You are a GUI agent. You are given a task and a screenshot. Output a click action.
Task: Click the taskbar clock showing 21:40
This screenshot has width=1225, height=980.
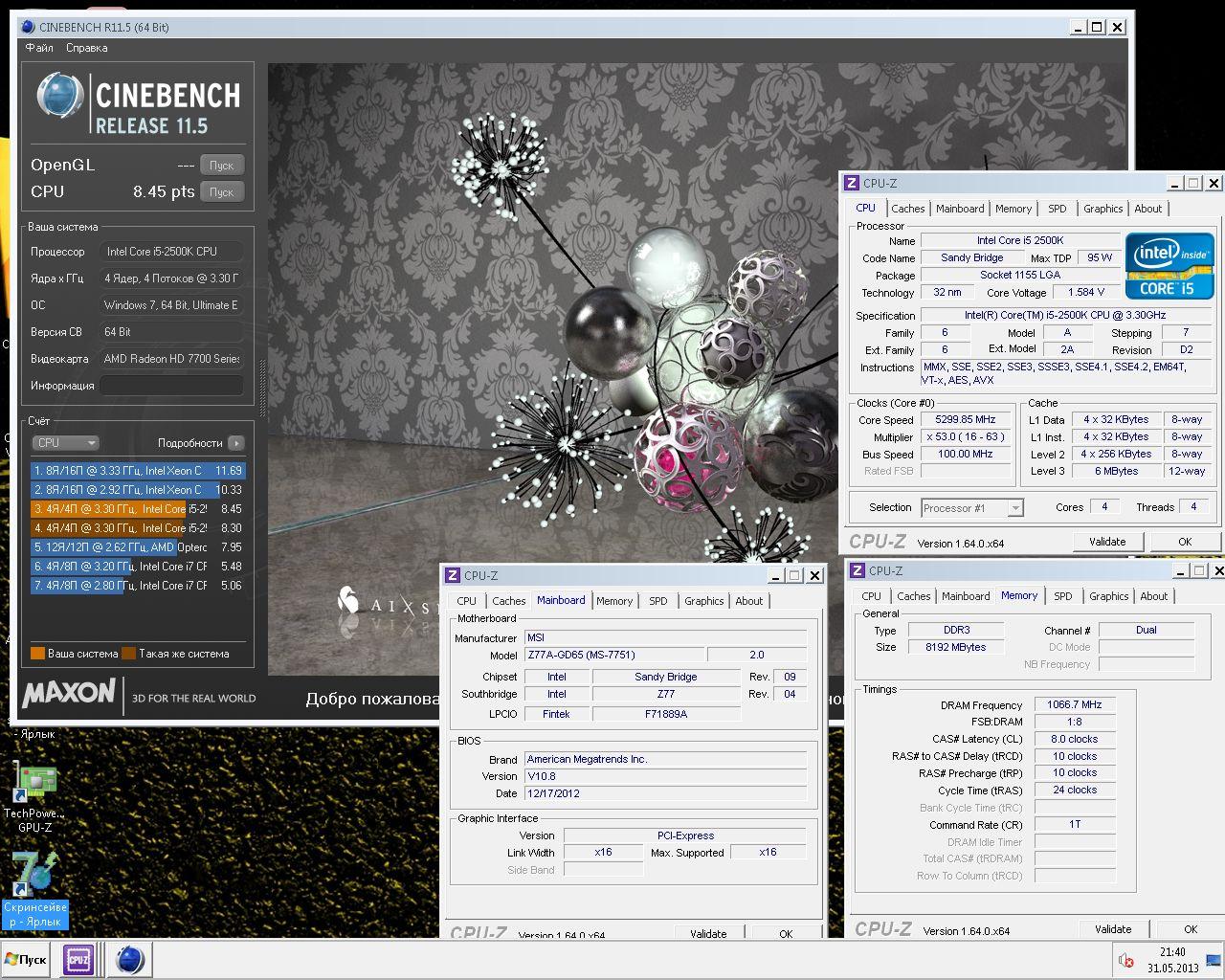(x=1173, y=960)
